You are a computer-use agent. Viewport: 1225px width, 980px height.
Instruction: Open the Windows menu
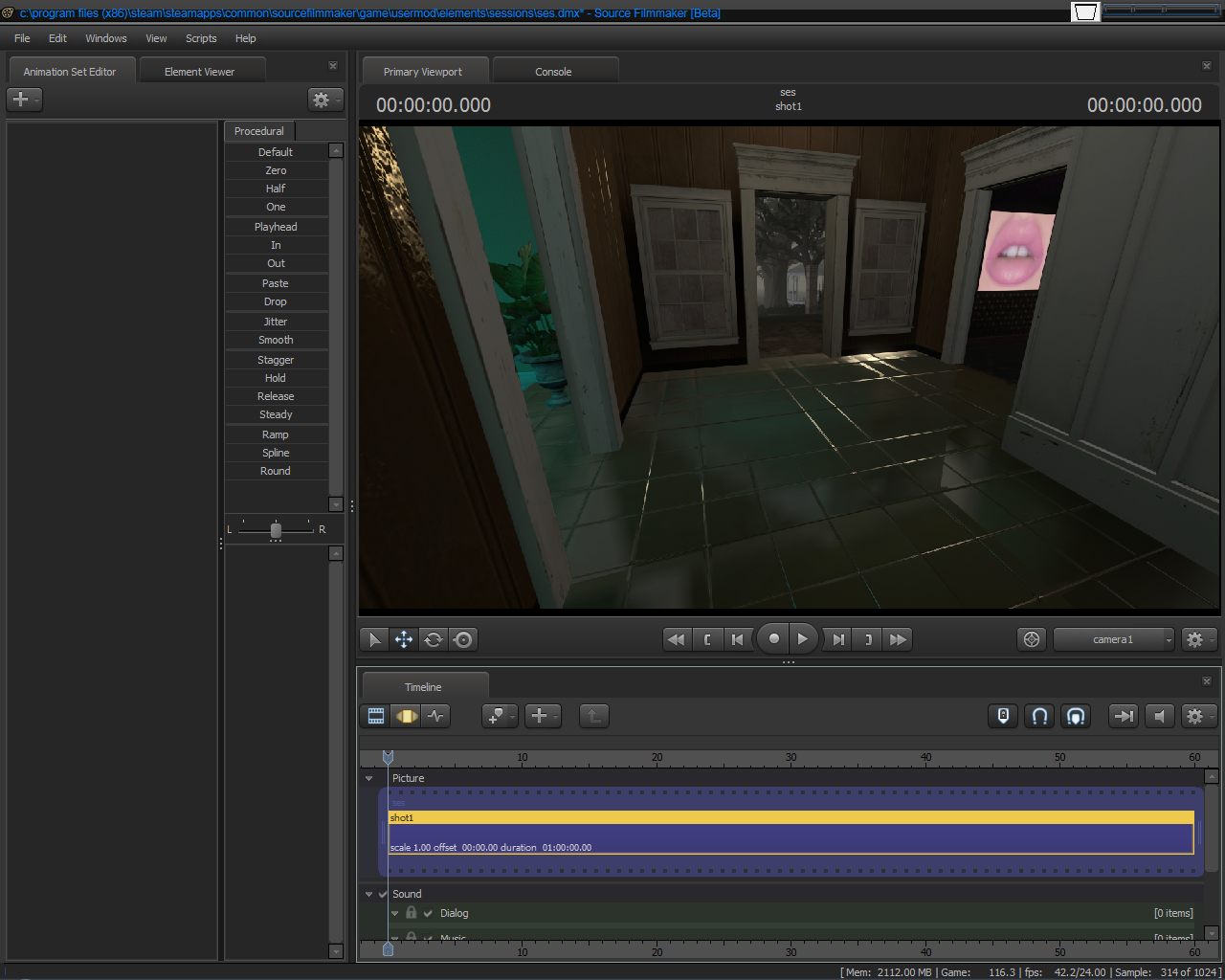pos(106,38)
